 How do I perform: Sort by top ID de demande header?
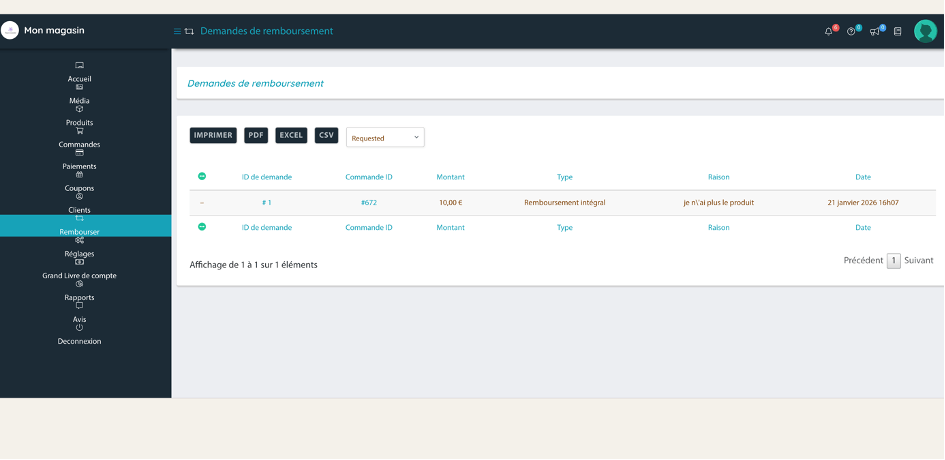tap(266, 177)
